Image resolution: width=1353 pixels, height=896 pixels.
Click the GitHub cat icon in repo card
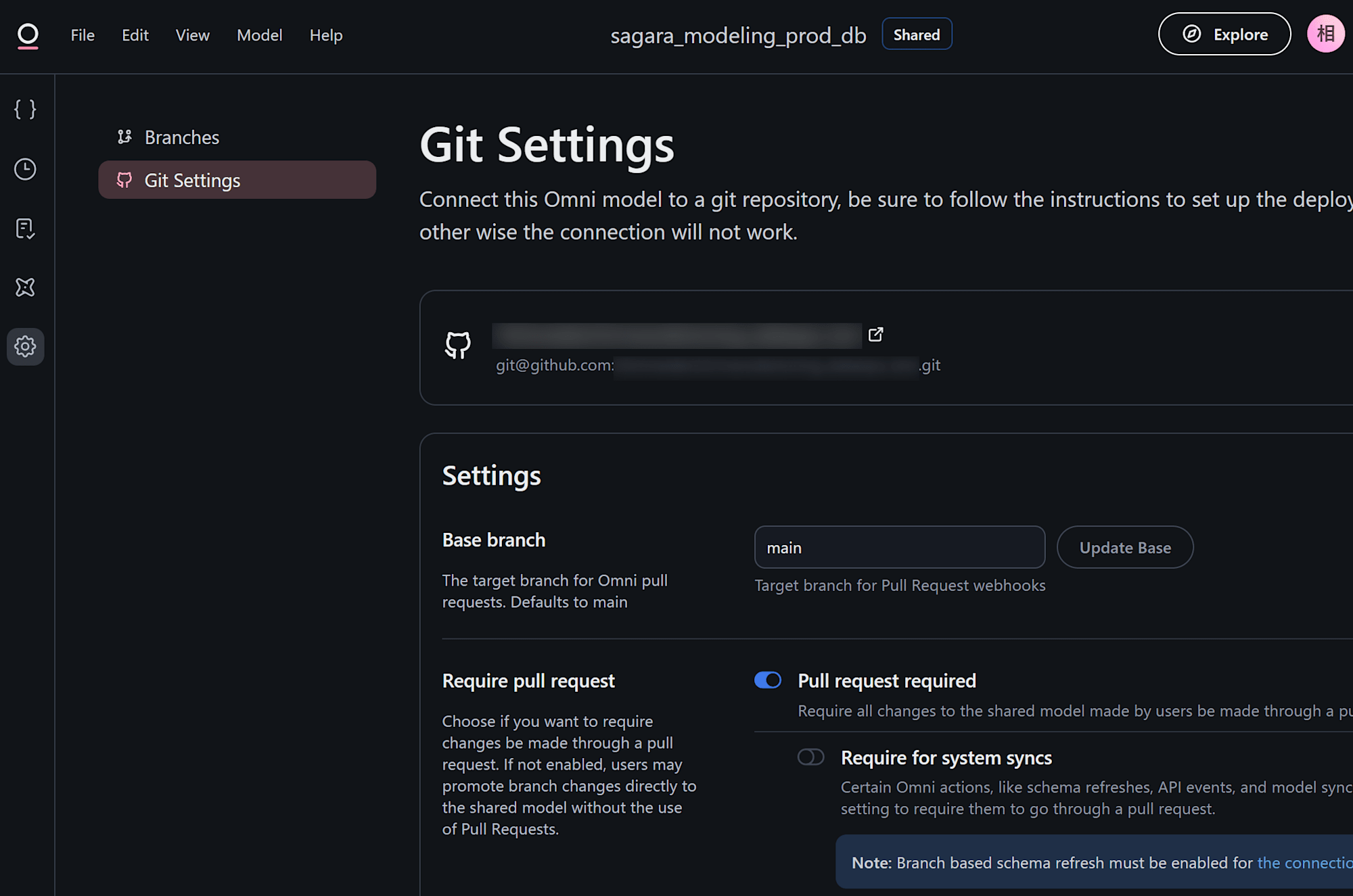click(x=458, y=345)
